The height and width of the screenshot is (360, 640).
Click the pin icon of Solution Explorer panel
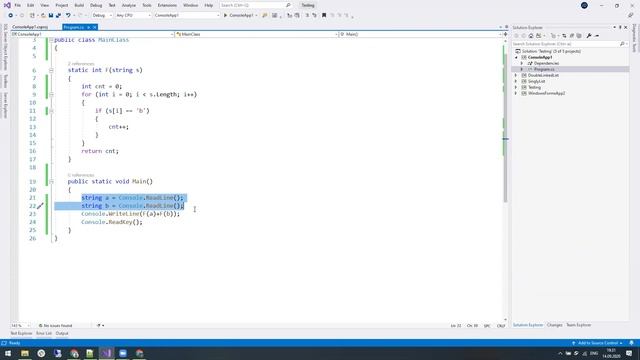click(620, 27)
